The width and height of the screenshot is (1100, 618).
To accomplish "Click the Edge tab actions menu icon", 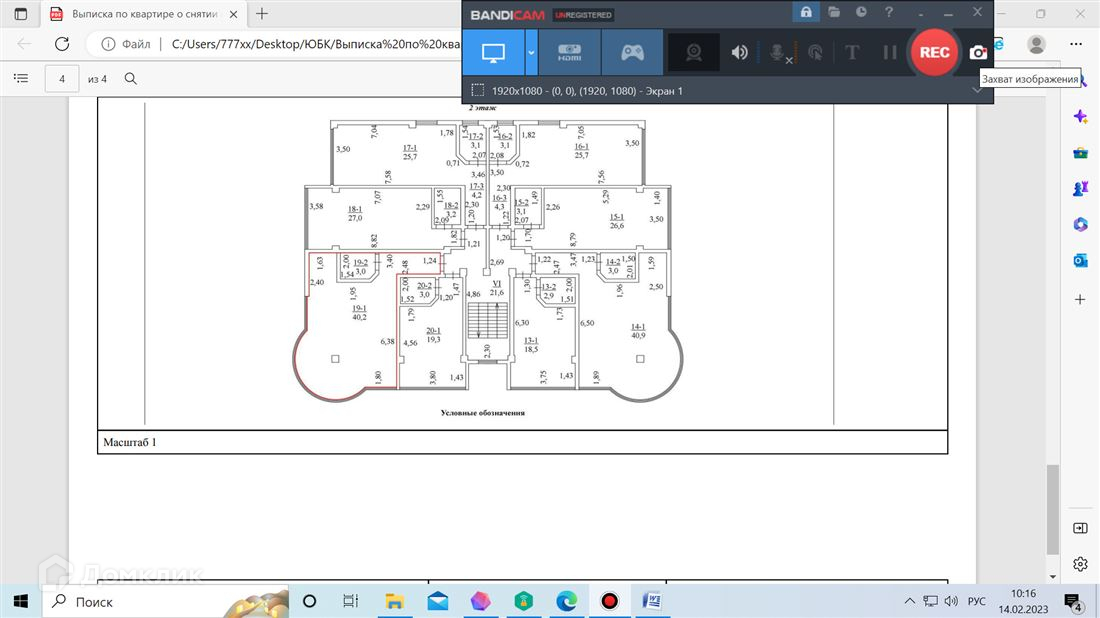I will point(20,13).
